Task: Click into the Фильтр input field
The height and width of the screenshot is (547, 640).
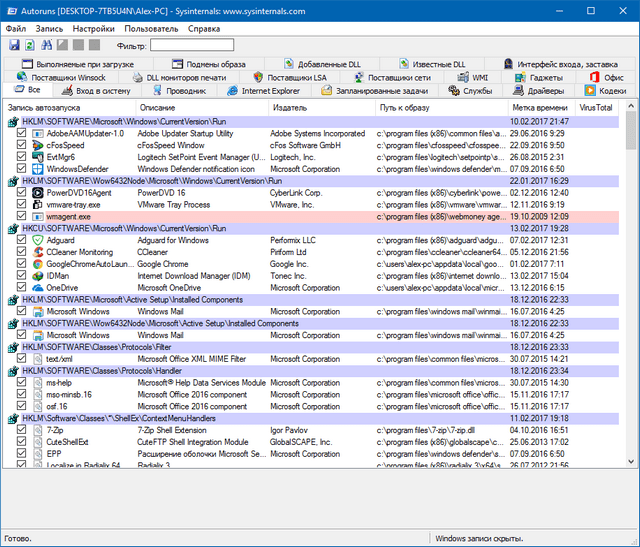Action: 192,45
